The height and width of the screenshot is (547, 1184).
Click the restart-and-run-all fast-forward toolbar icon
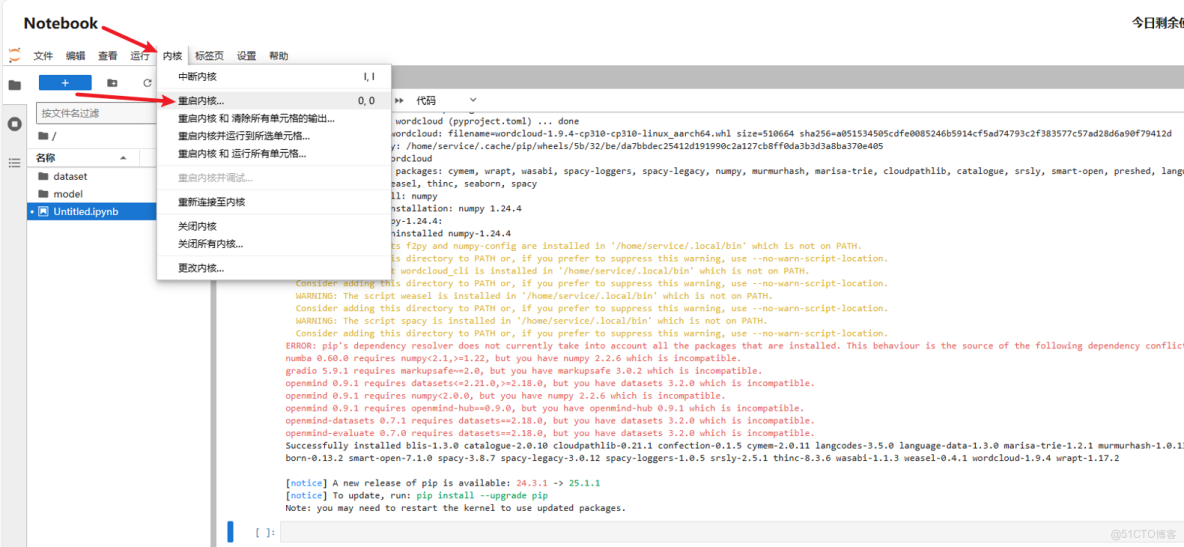tap(400, 100)
